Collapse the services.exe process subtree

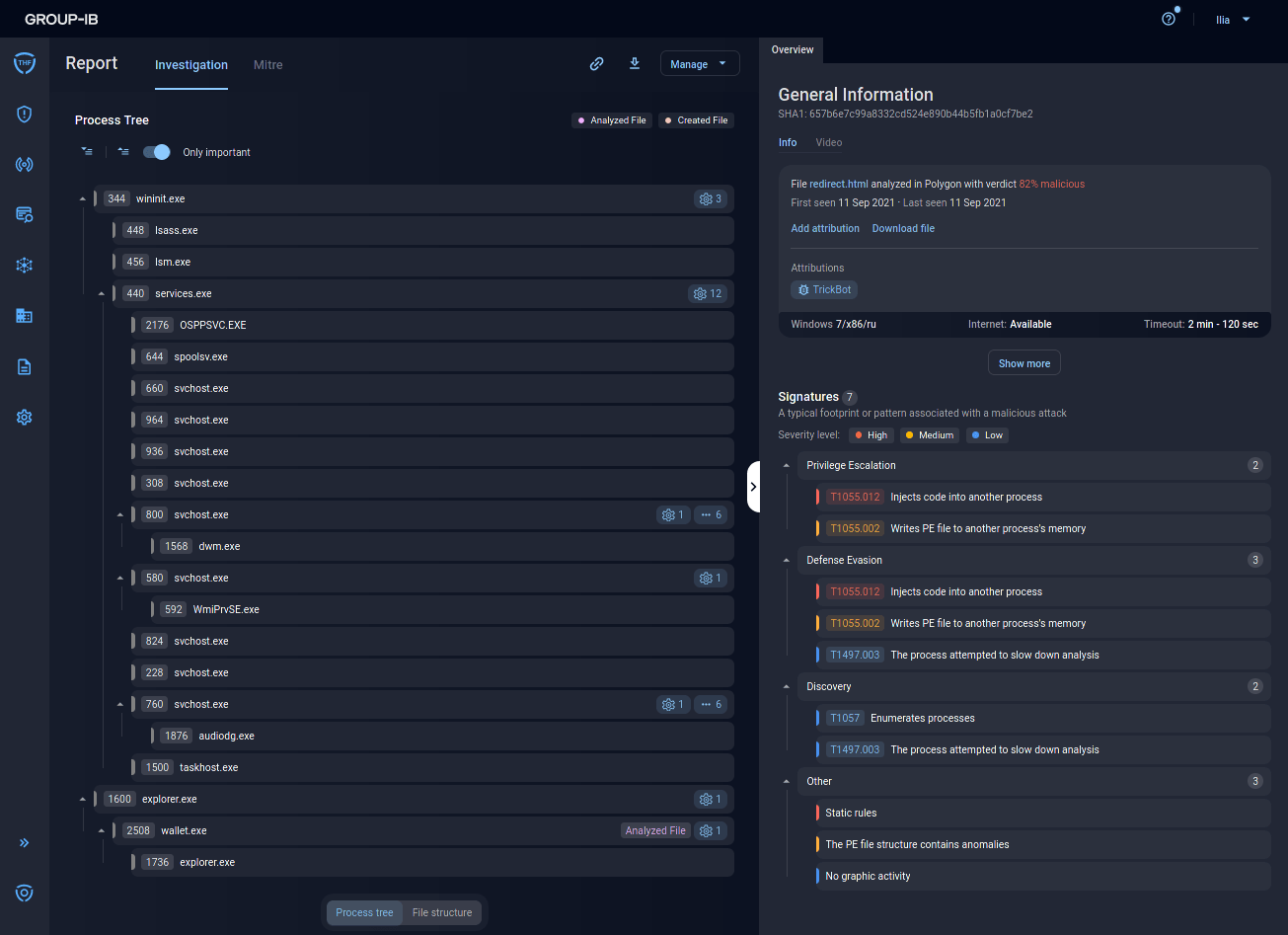click(x=101, y=293)
